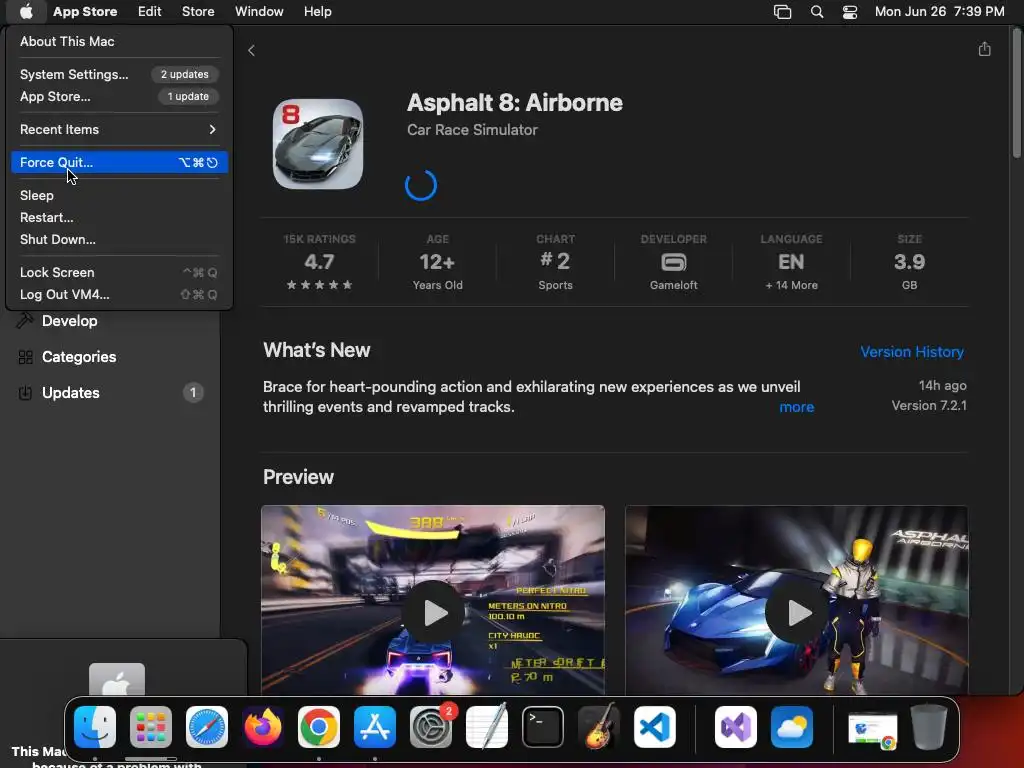The image size is (1024, 768).
Task: Open the Help menu
Action: click(317, 12)
